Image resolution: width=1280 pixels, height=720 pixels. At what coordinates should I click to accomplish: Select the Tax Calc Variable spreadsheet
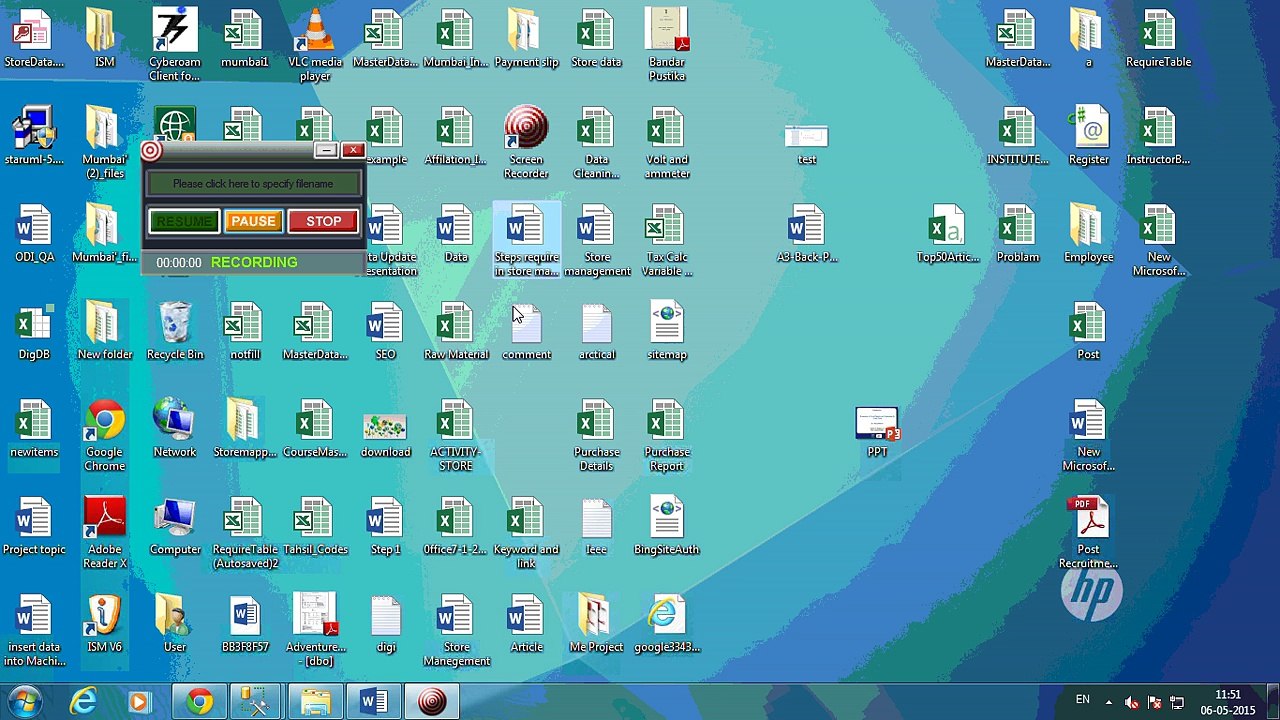667,241
